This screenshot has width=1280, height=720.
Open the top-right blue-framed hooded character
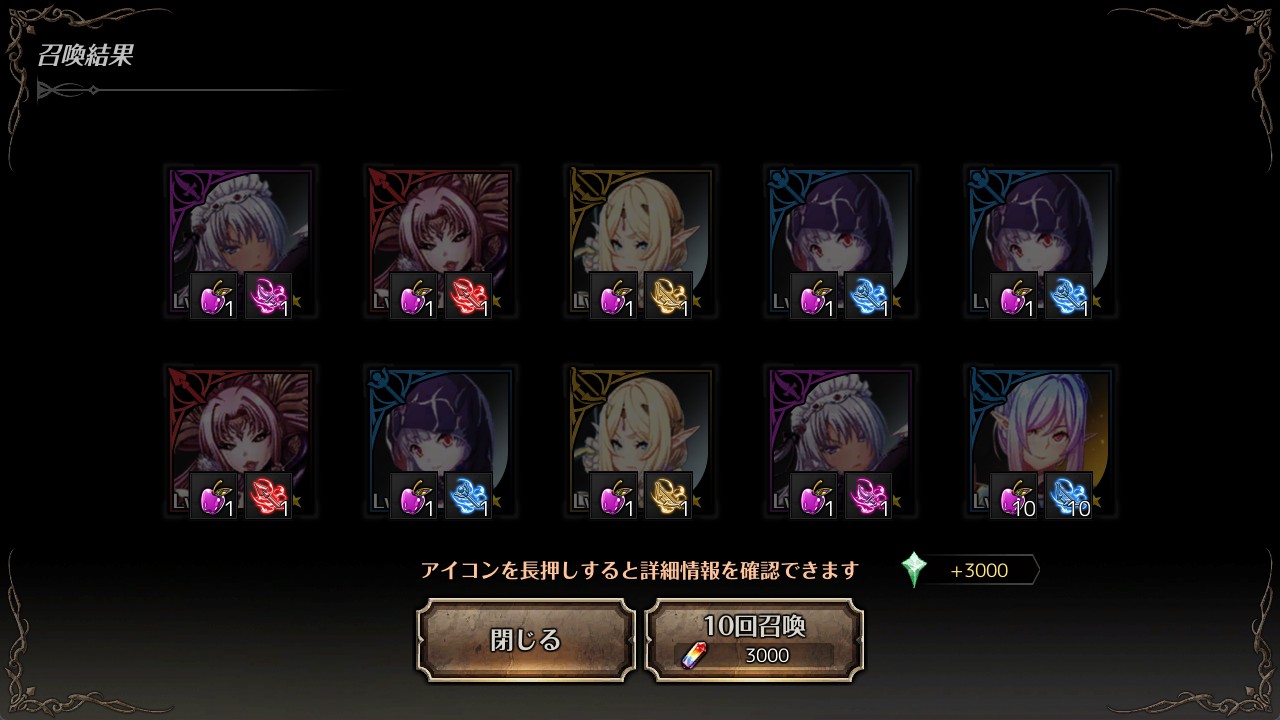[x=1040, y=241]
